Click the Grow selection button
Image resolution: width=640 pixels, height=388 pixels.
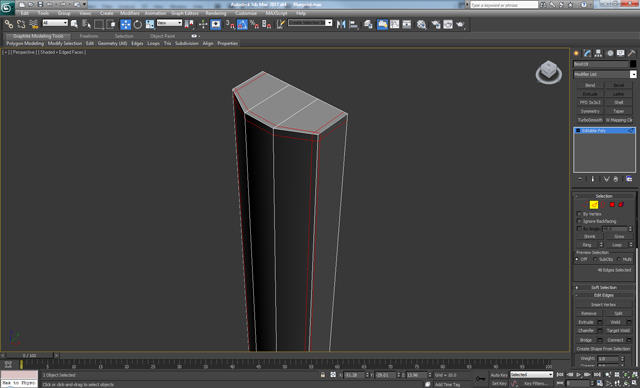[619, 236]
